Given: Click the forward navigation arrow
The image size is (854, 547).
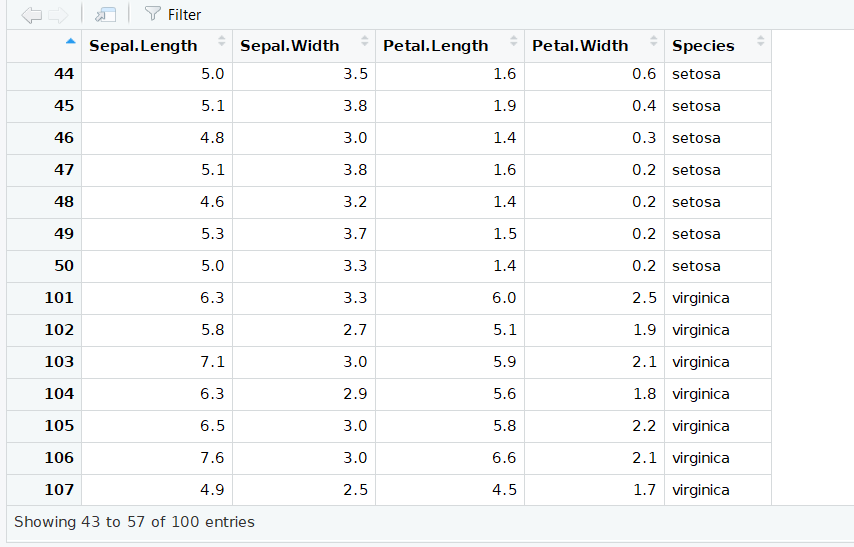Looking at the screenshot, I should [x=58, y=15].
